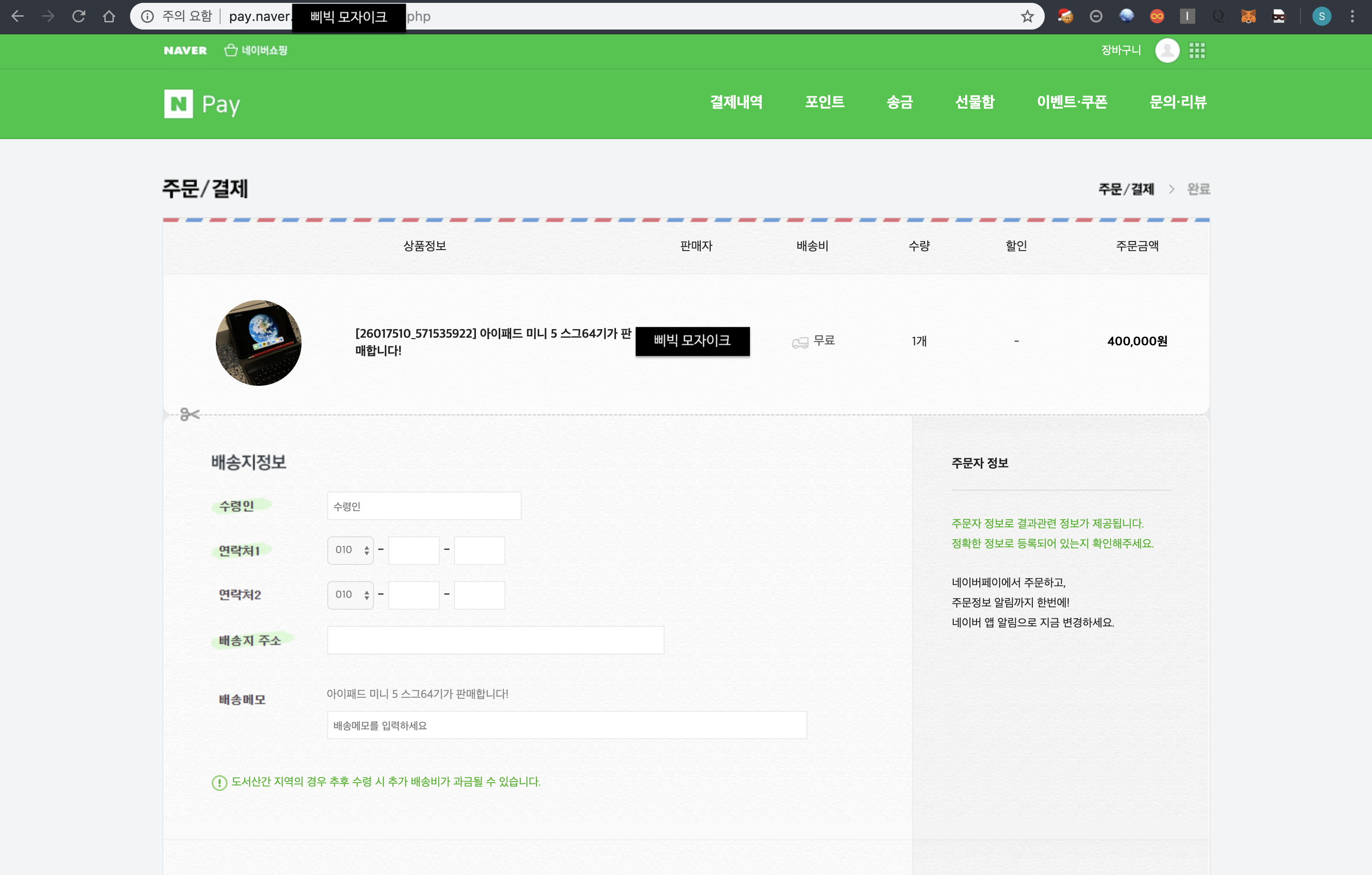Screen dimensions: 1372x875
Task: Click the 배송비 column header
Action: pos(813,246)
